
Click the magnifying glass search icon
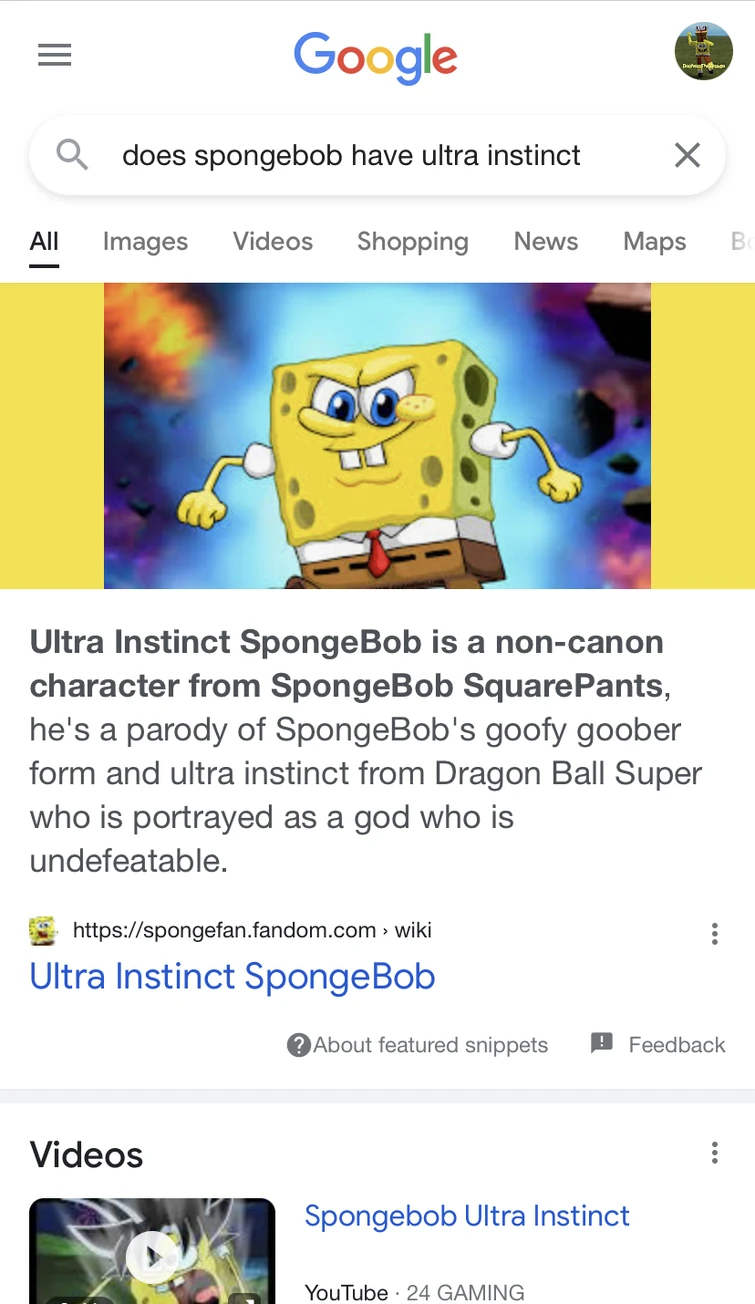70,155
